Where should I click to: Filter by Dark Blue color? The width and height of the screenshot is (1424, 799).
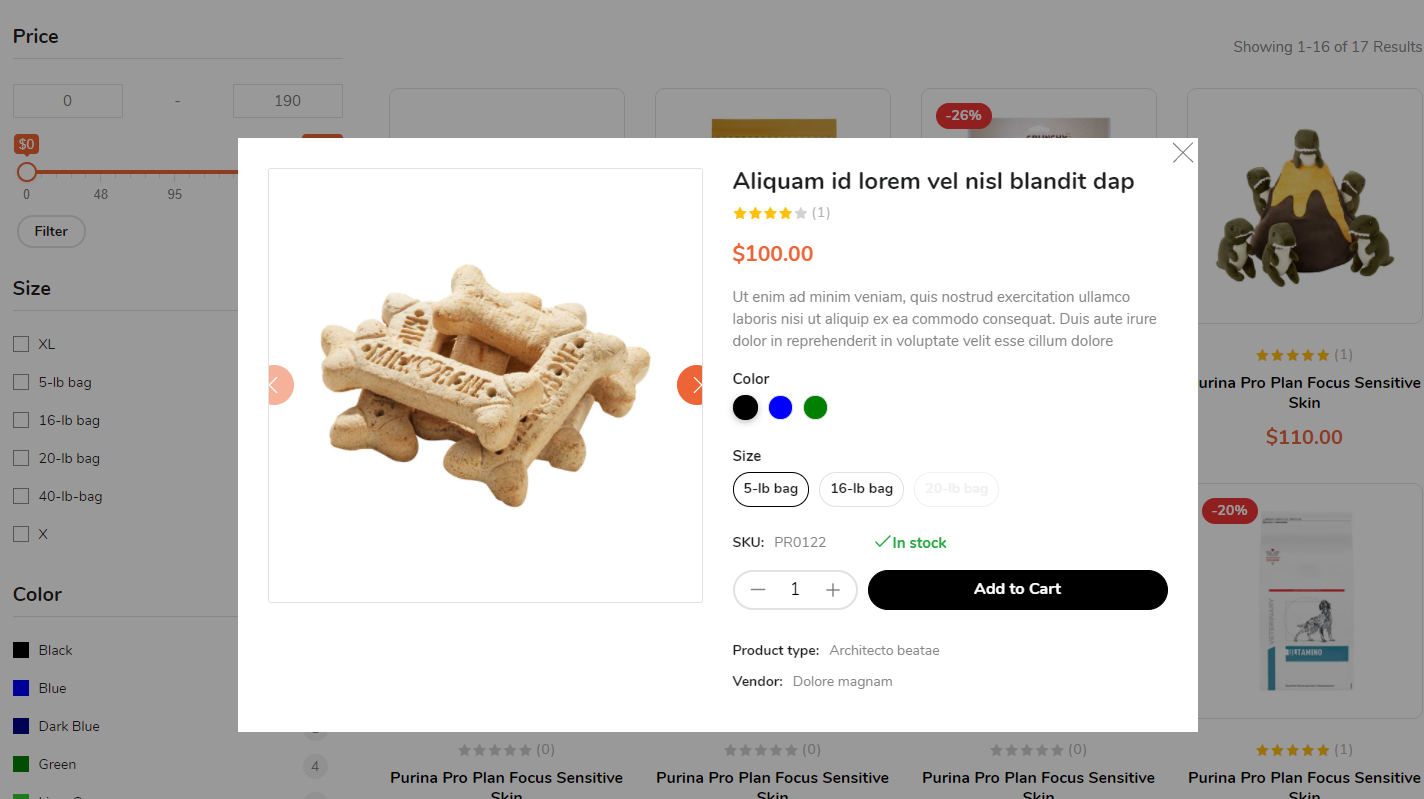(21, 726)
